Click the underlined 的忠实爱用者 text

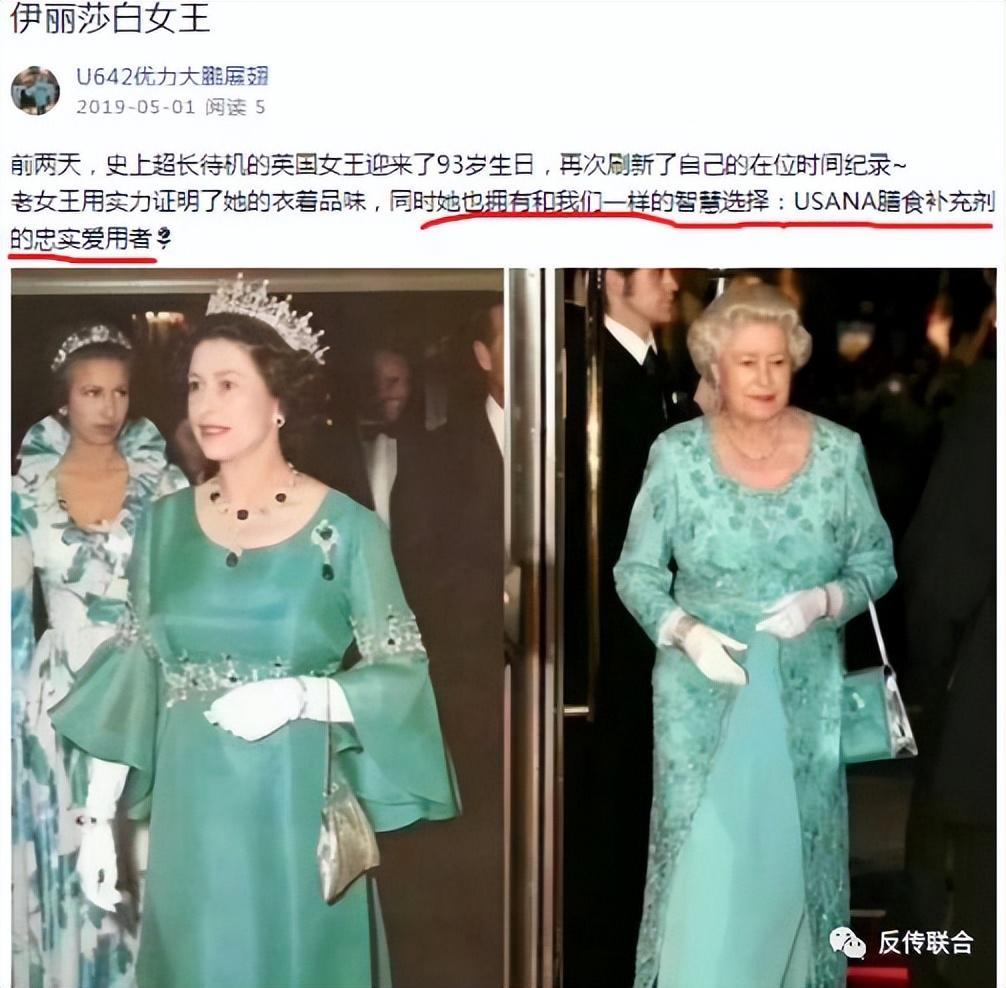pyautogui.click(x=81, y=239)
